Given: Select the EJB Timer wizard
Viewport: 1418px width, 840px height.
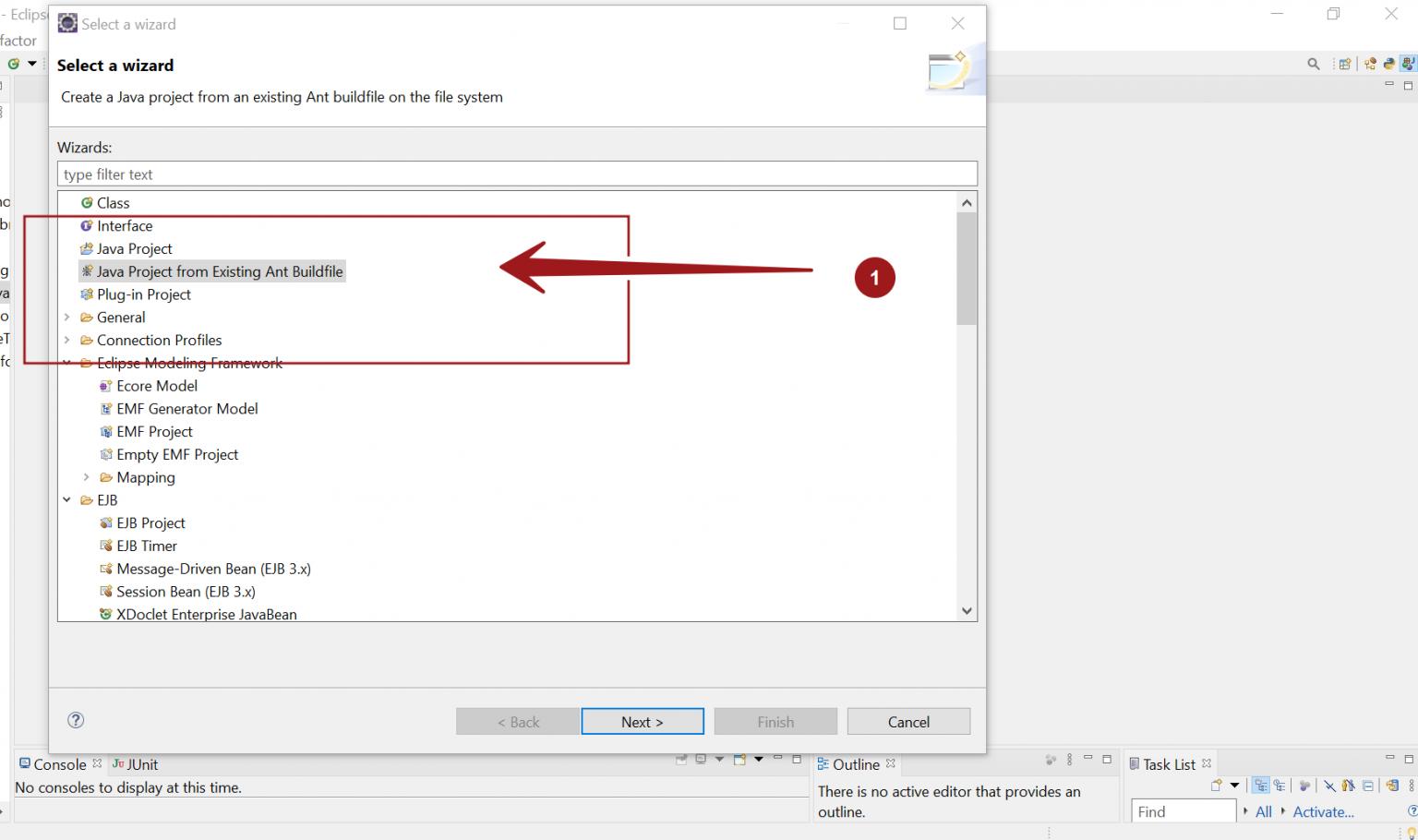Looking at the screenshot, I should (x=148, y=545).
